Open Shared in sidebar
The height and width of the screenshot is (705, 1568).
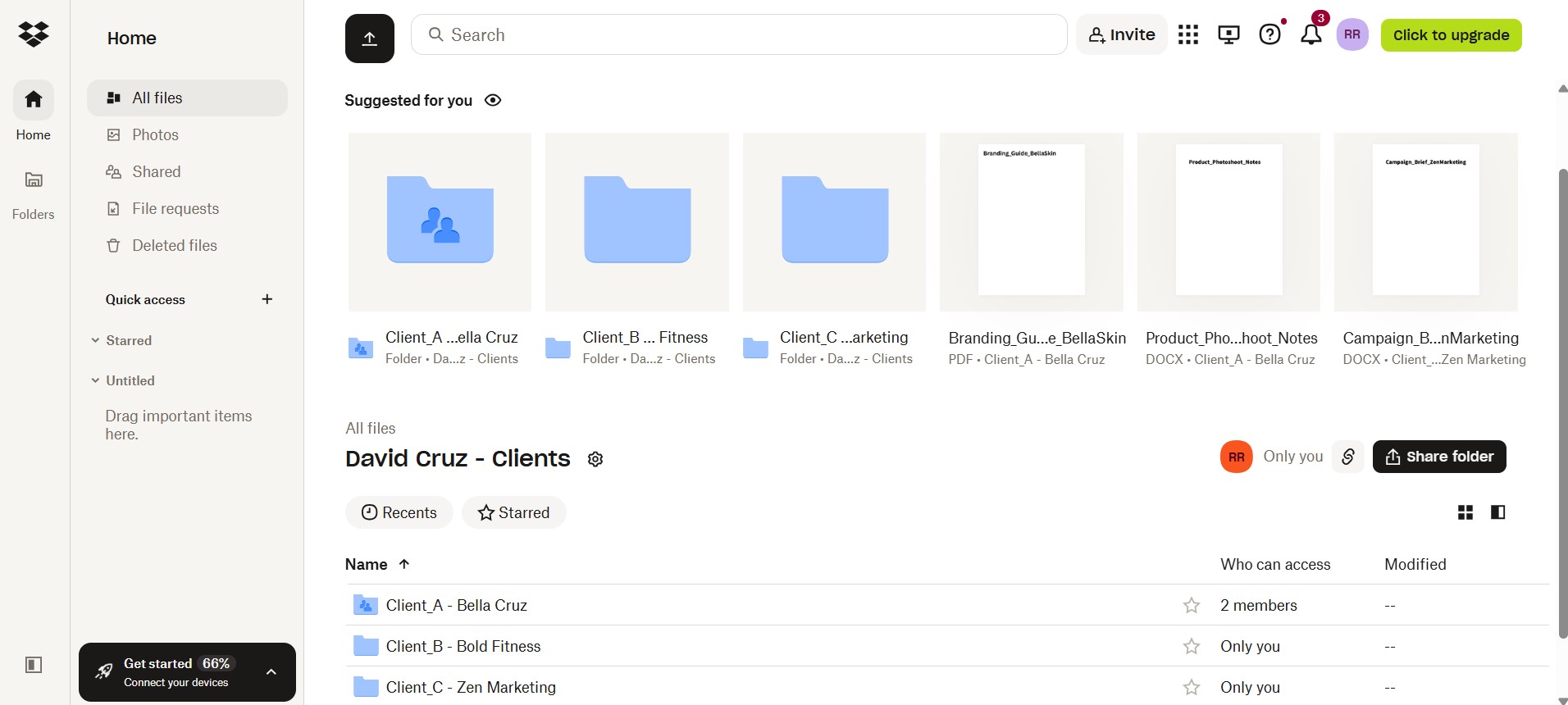(x=187, y=171)
